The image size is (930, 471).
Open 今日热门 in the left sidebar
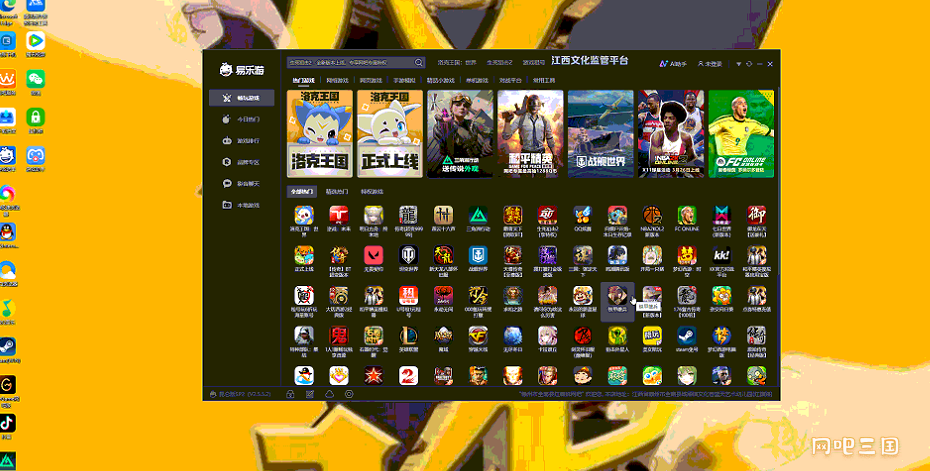[242, 119]
